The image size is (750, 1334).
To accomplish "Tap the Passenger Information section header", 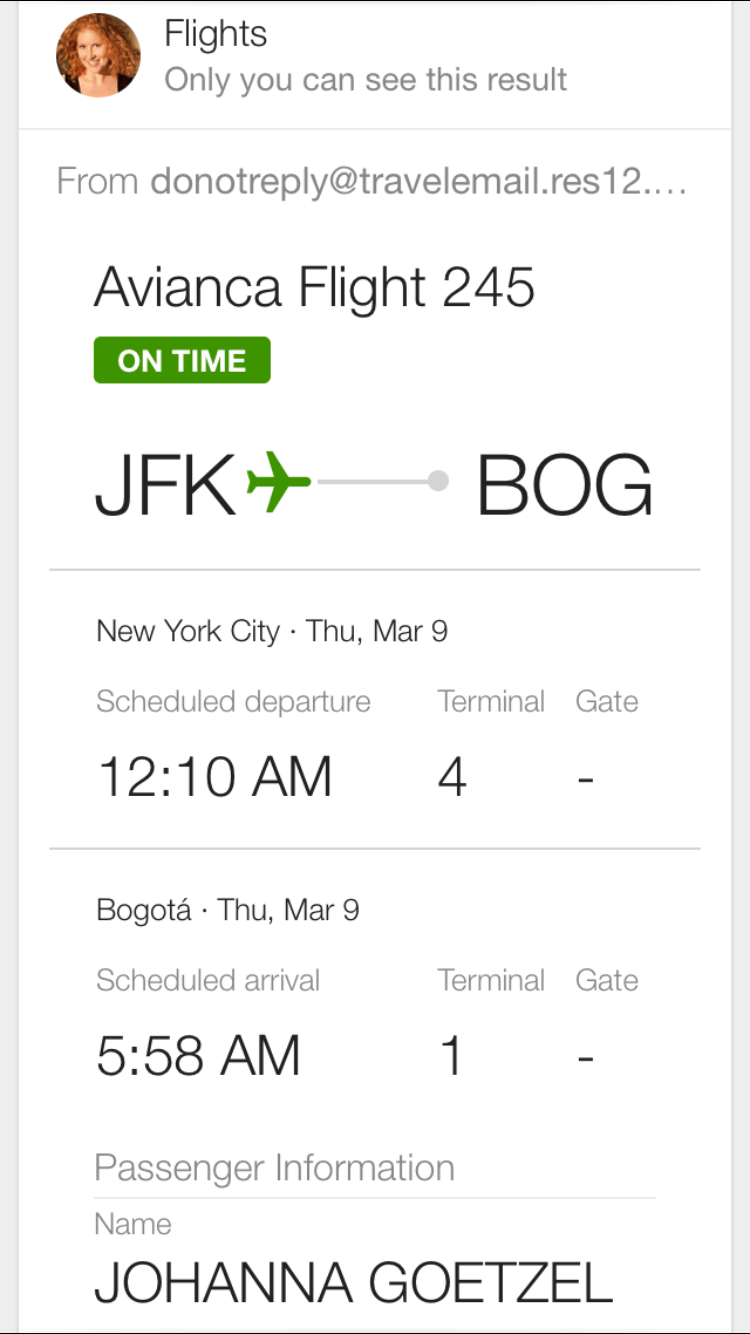I will tap(274, 1167).
